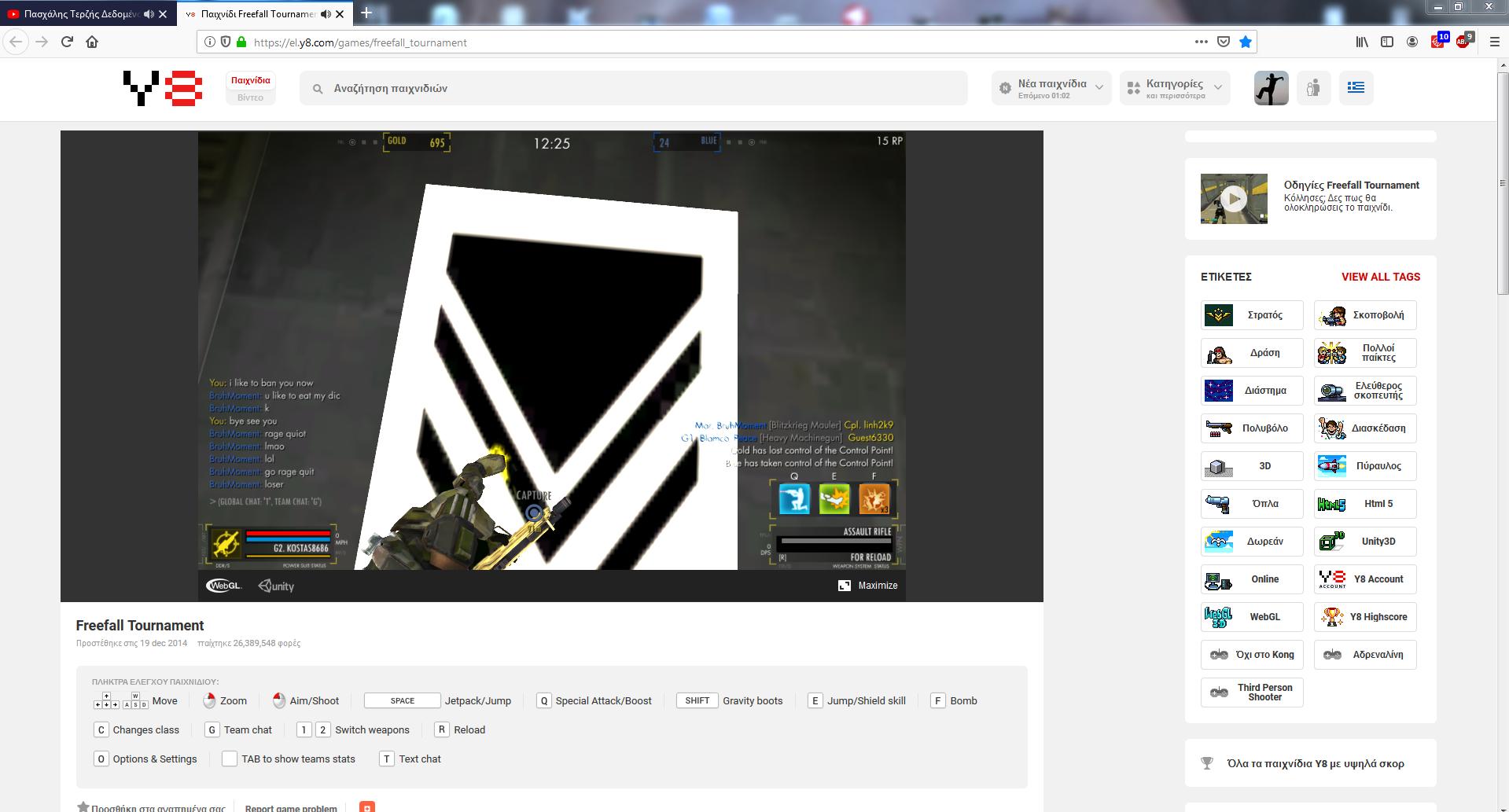Screen dimensions: 1509x812
Task: Open the Adblock Plus extension icon
Action: pos(1463,41)
